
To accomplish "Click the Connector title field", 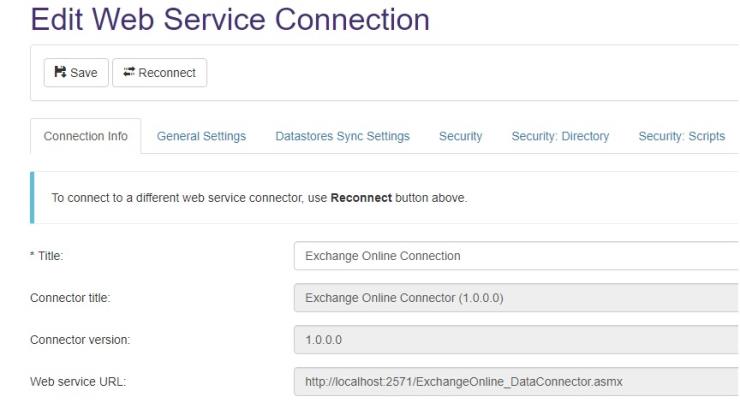I will [x=515, y=298].
